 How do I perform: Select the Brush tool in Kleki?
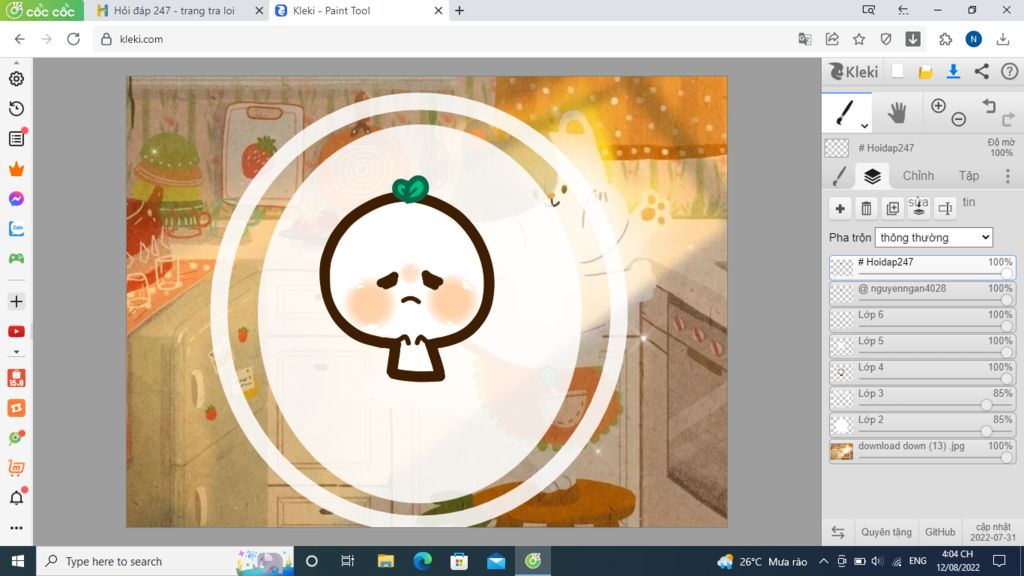pos(845,112)
